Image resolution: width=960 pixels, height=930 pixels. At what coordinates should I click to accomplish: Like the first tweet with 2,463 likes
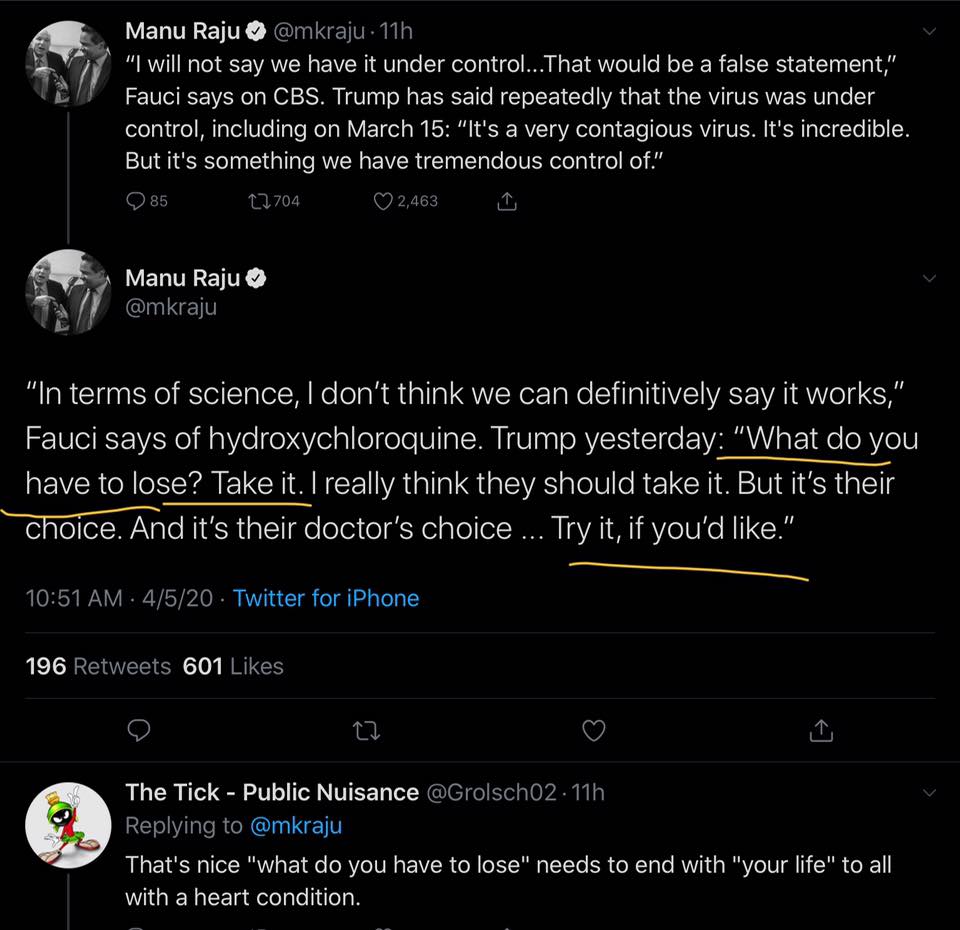tap(382, 201)
